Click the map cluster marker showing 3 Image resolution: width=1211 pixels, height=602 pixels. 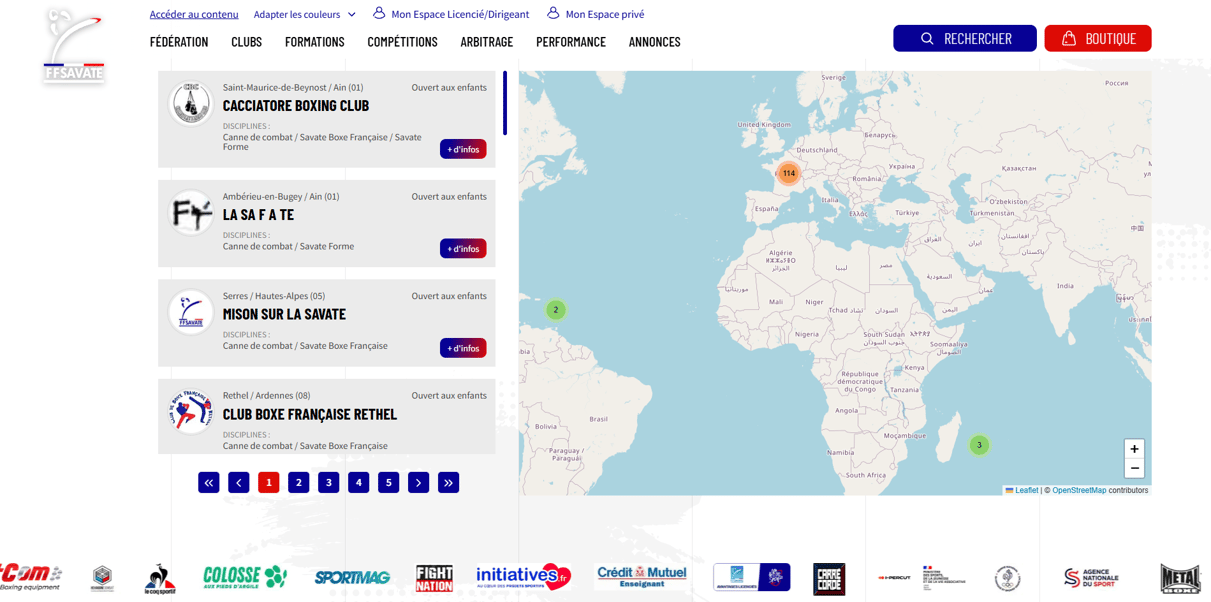click(979, 445)
